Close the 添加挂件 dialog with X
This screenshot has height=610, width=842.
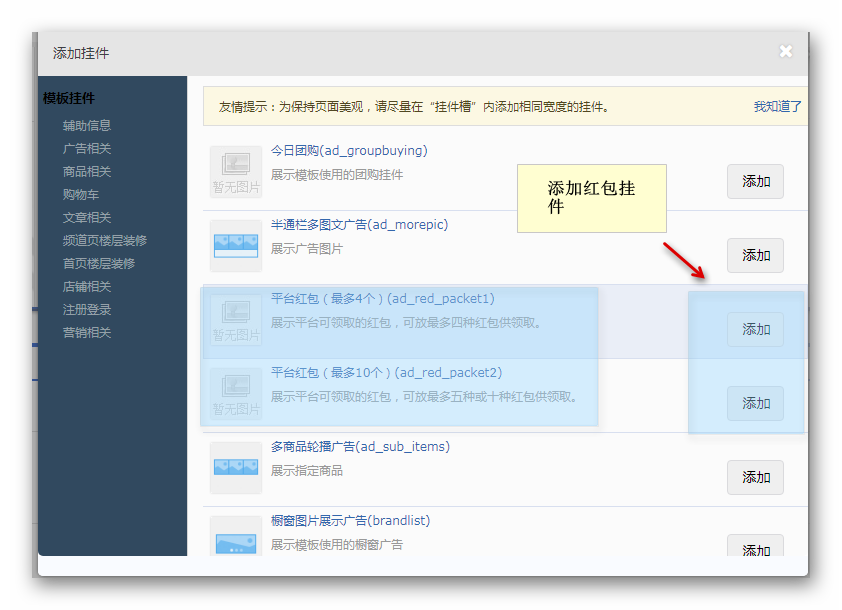coord(786,51)
